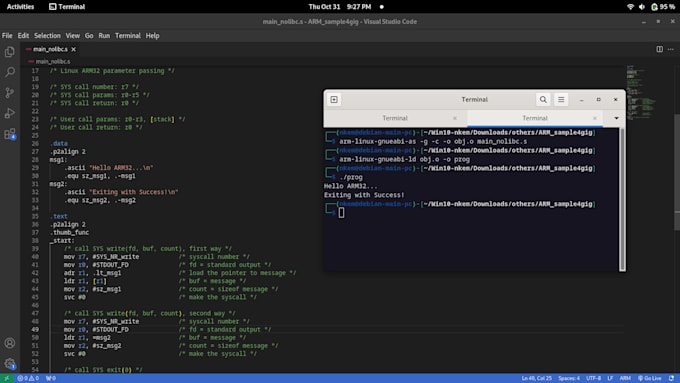The image size is (680, 383).
Task: Click the main_nolibc.s breadcrumb
Action: [52, 62]
